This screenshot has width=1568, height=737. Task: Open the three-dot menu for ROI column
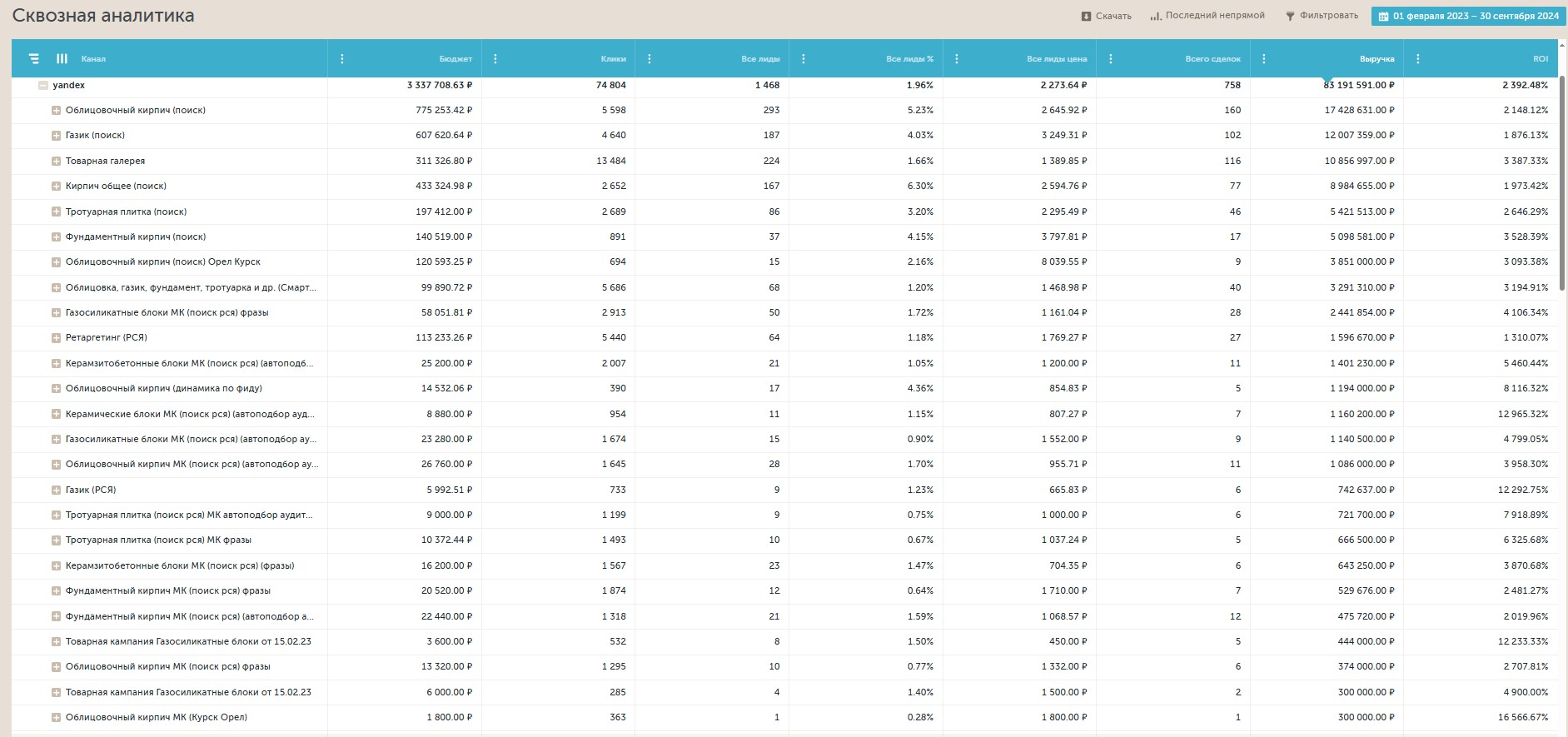1418,59
